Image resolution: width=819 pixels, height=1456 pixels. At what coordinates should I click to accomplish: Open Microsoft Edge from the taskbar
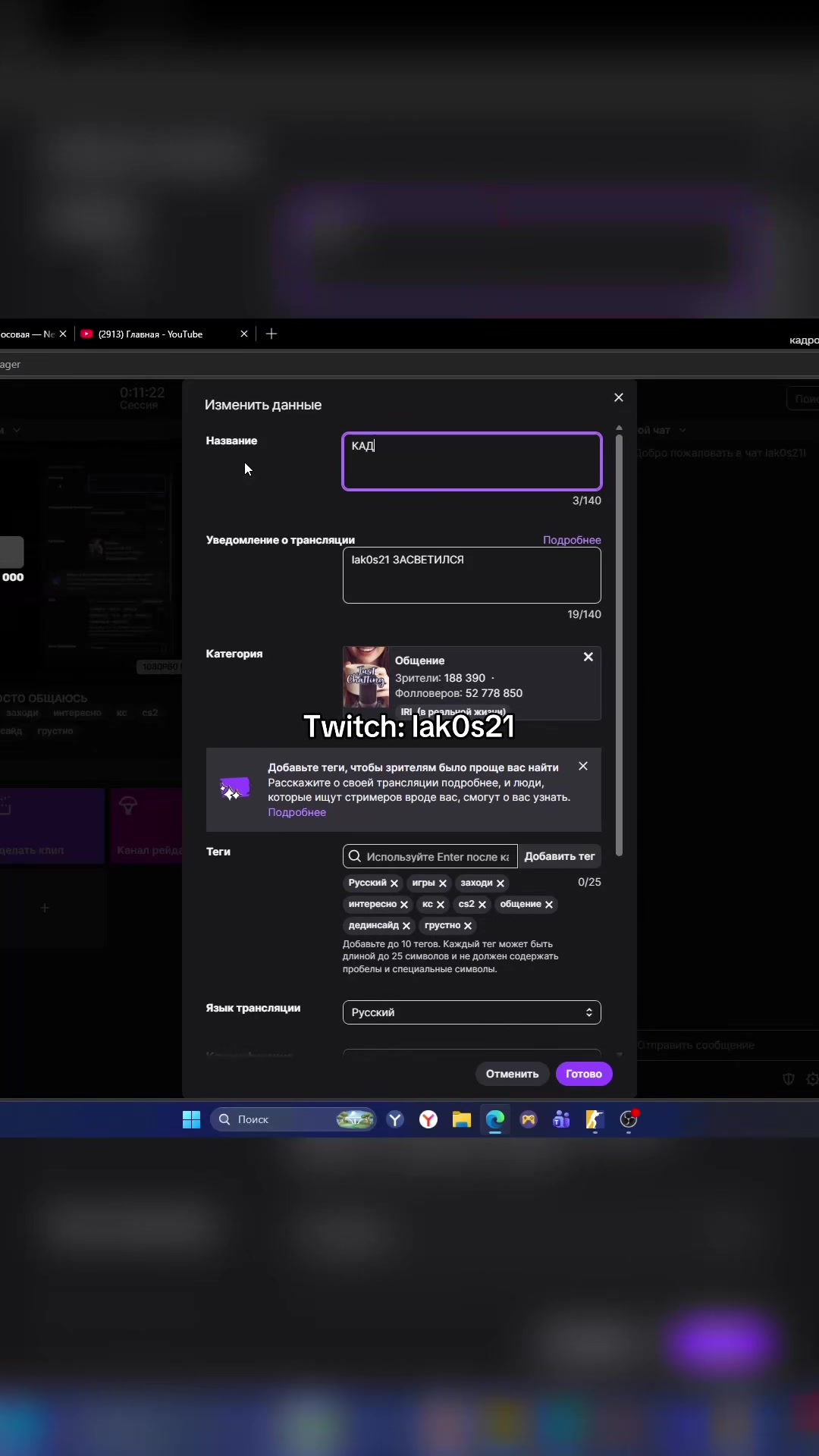[495, 1119]
